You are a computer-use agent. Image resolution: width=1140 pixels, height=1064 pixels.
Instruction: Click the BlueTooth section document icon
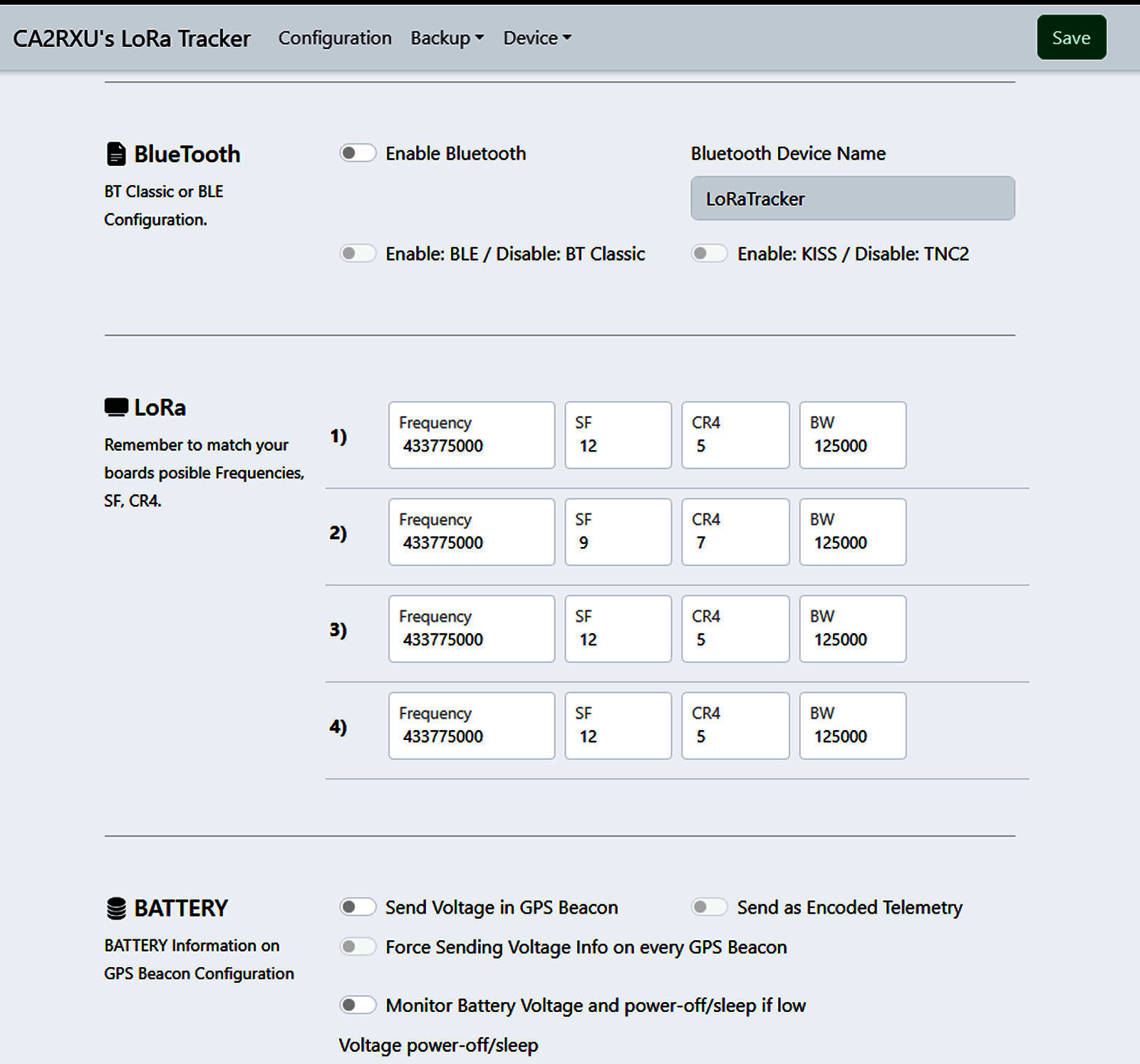[x=115, y=154]
